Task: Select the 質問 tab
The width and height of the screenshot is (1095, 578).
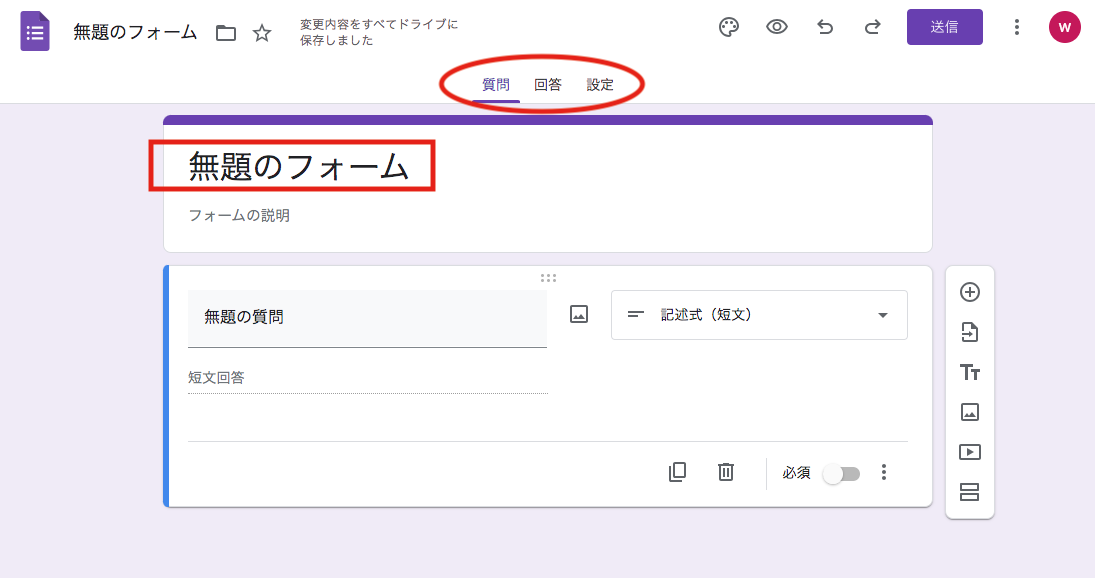Action: [496, 85]
